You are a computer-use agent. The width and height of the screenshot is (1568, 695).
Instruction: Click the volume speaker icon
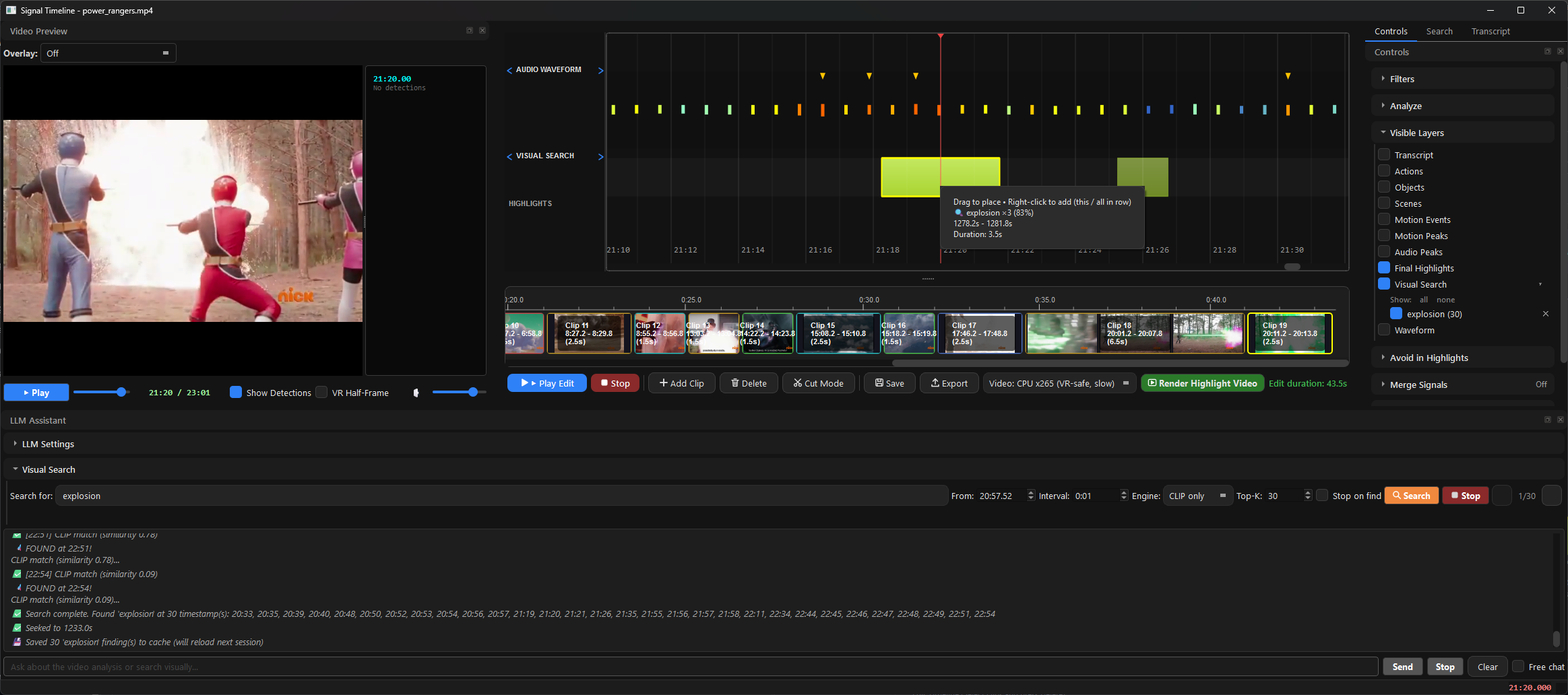[416, 393]
